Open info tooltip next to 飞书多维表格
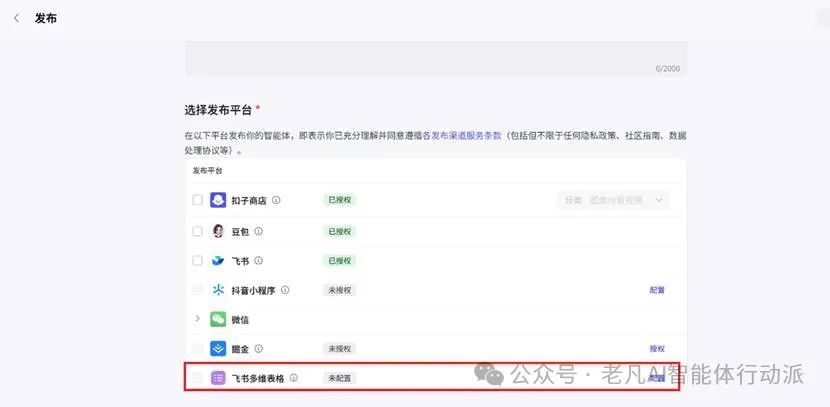The image size is (830, 407). [294, 378]
